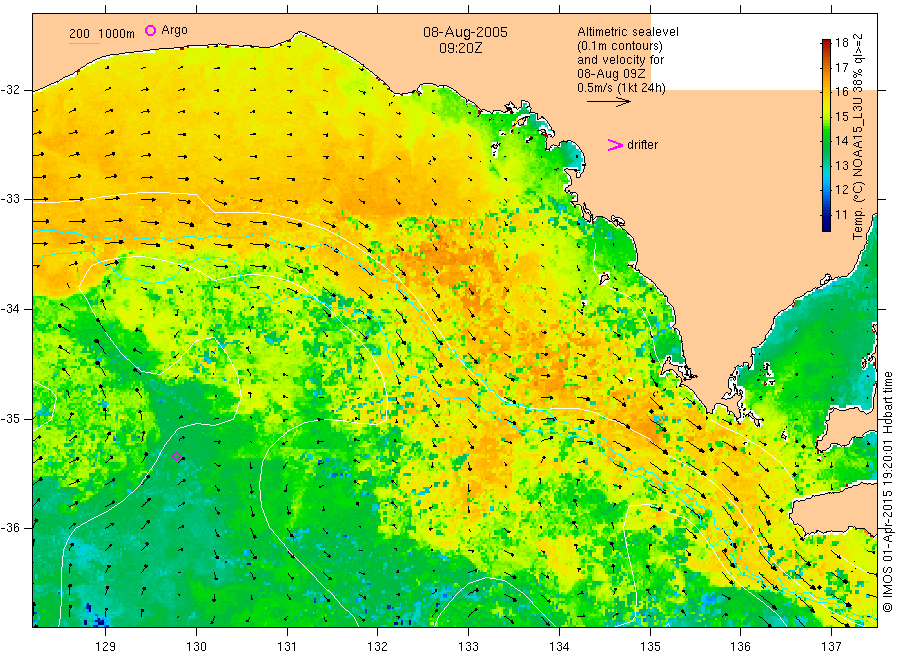900x660 pixels.
Task: Click the colorbar tick label 11
Action: click(841, 215)
